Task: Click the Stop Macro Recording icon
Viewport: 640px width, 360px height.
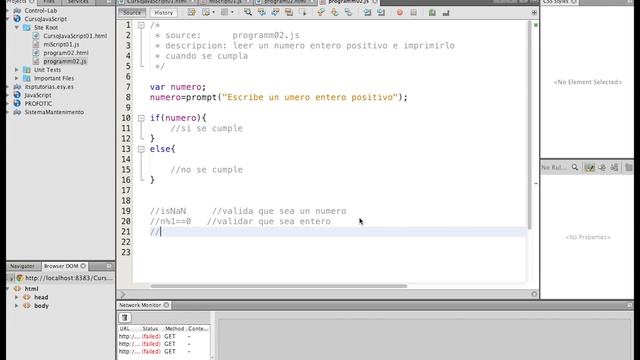Action: (413, 13)
